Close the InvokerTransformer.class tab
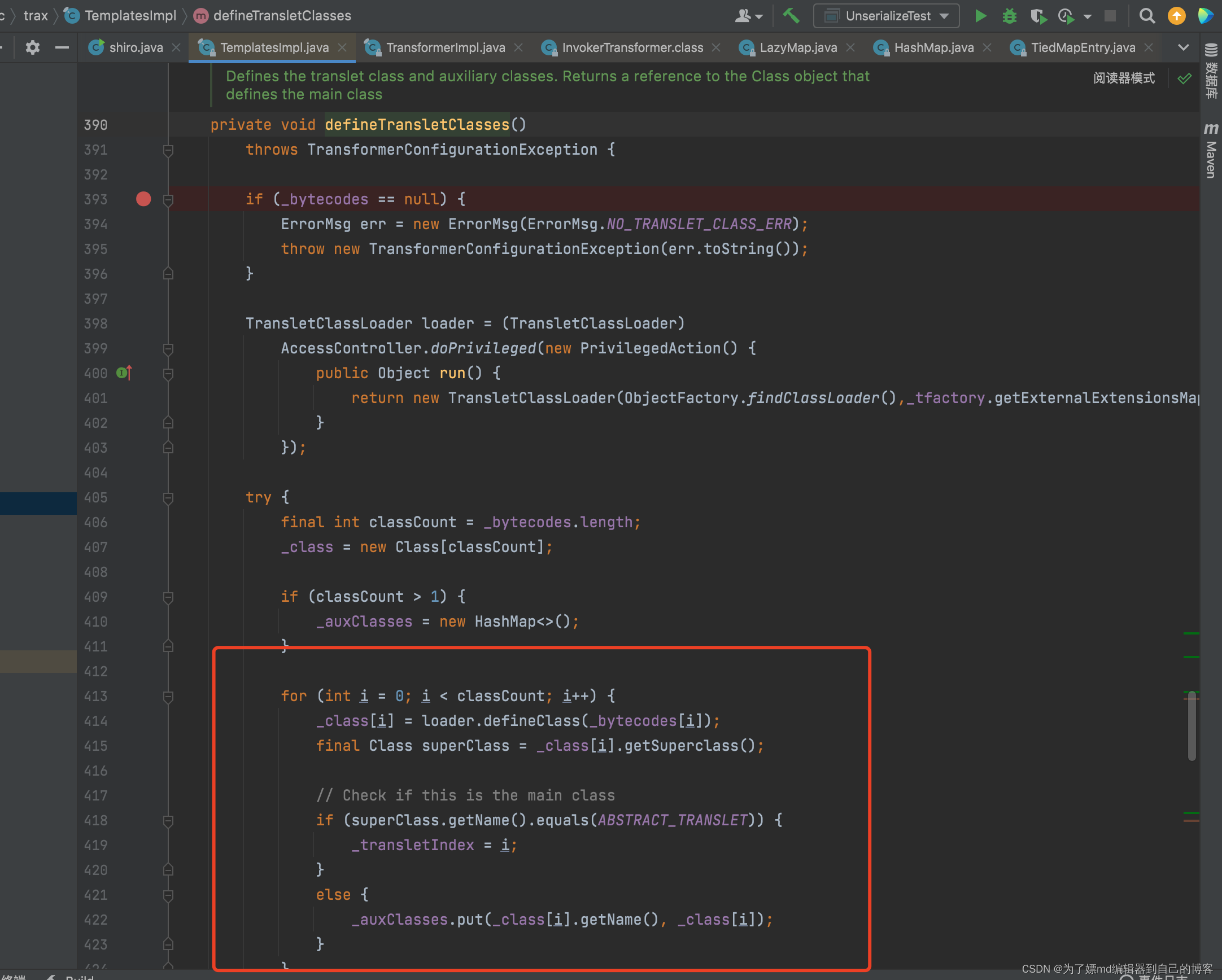Image resolution: width=1222 pixels, height=980 pixels. tap(716, 47)
